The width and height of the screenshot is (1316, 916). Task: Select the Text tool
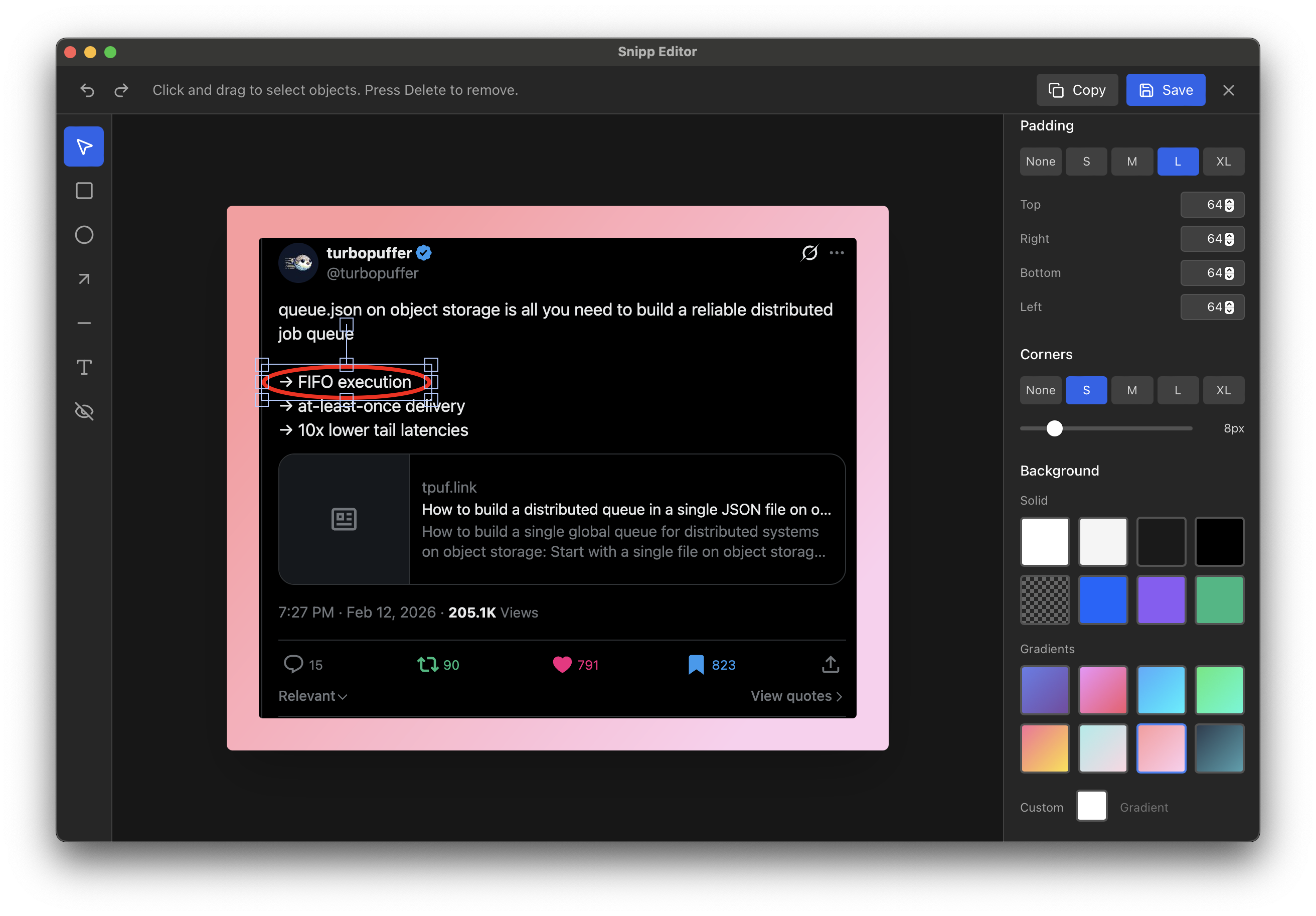[x=83, y=367]
